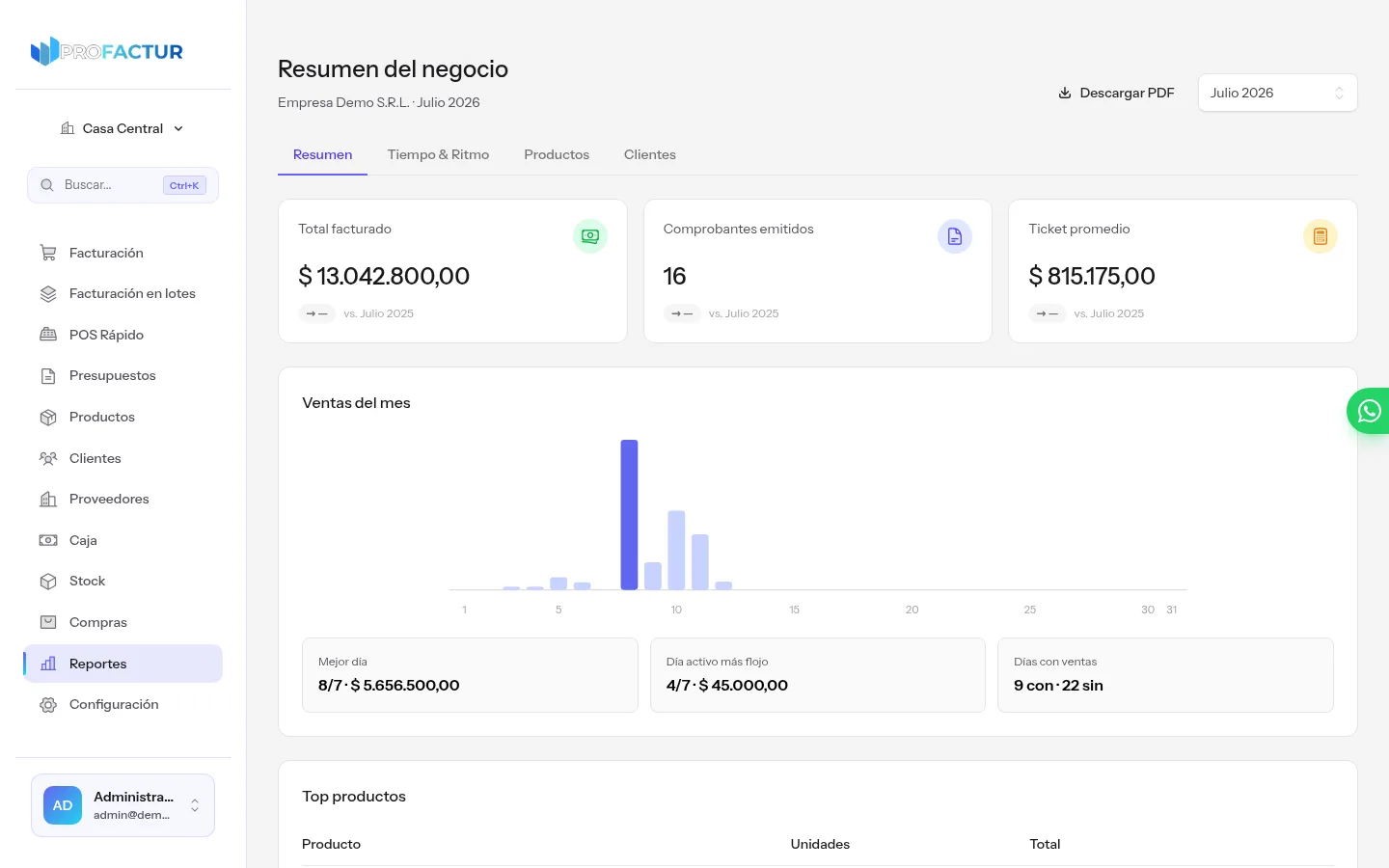This screenshot has width=1389, height=868.
Task: Switch to the Resumen tab
Action: click(322, 154)
